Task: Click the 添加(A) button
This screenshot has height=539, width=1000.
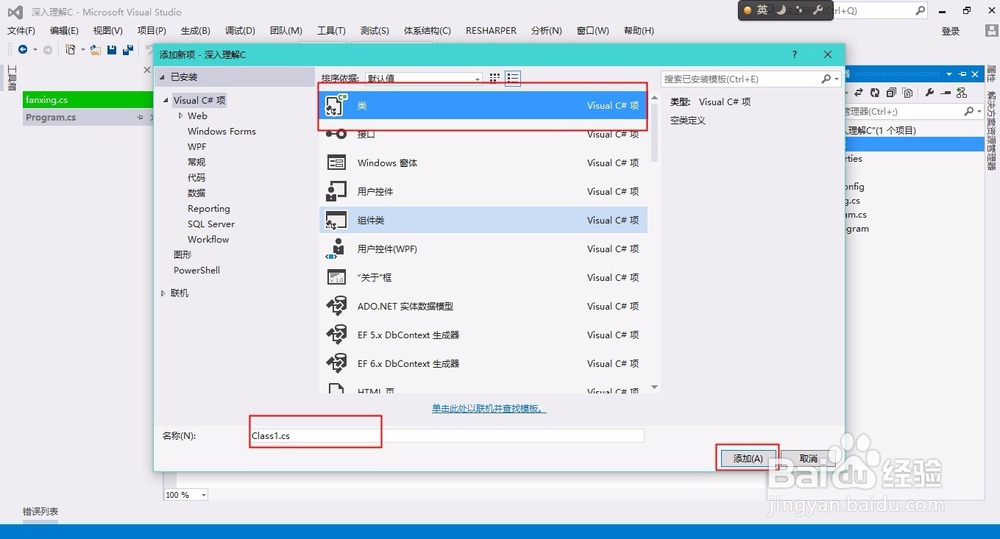Action: pyautogui.click(x=747, y=458)
